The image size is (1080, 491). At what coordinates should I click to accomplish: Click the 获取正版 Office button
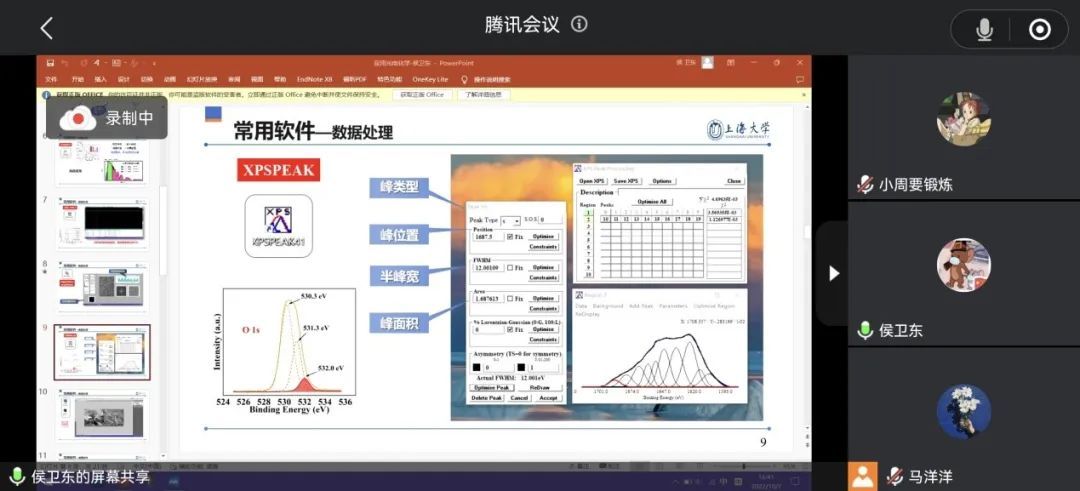[x=422, y=95]
